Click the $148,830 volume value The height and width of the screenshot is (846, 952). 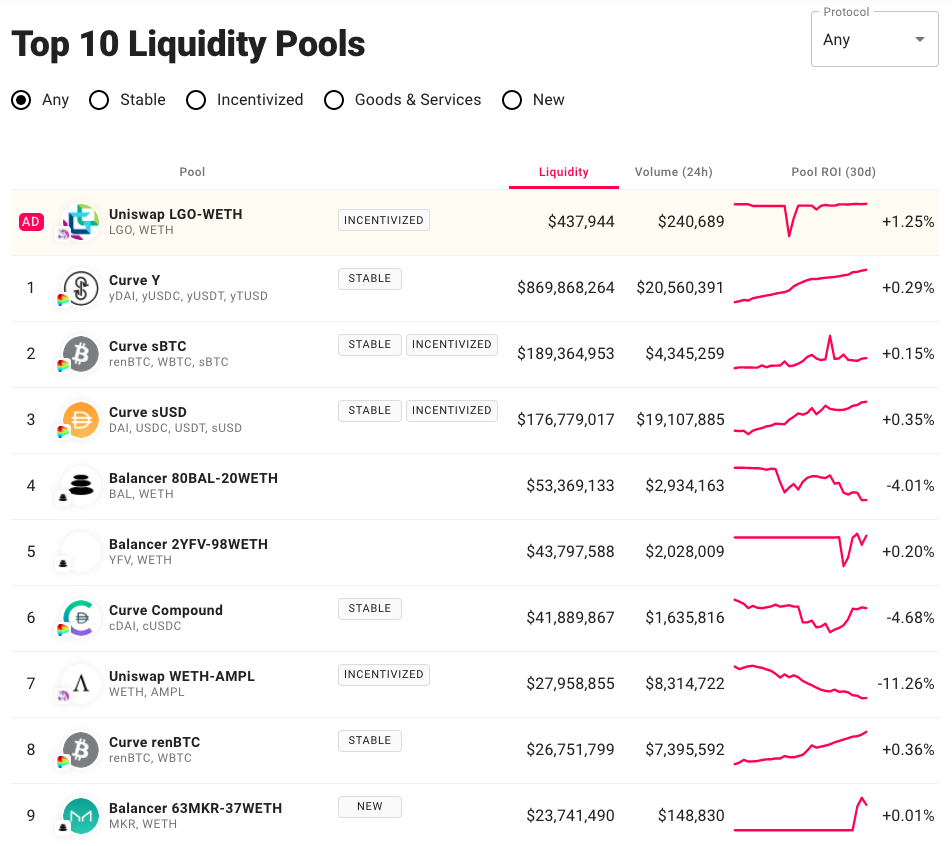691,816
